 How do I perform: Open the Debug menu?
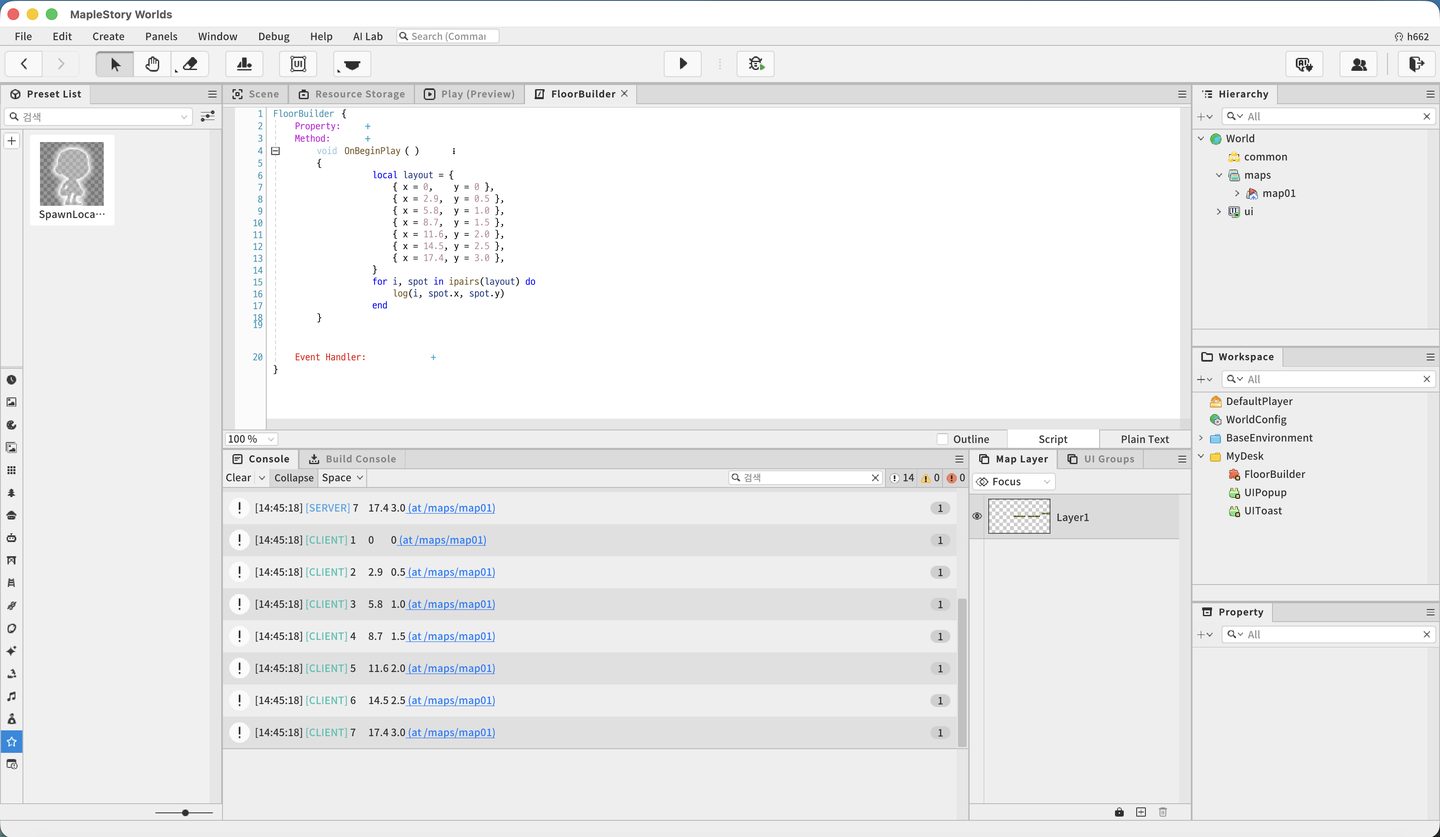[x=273, y=36]
